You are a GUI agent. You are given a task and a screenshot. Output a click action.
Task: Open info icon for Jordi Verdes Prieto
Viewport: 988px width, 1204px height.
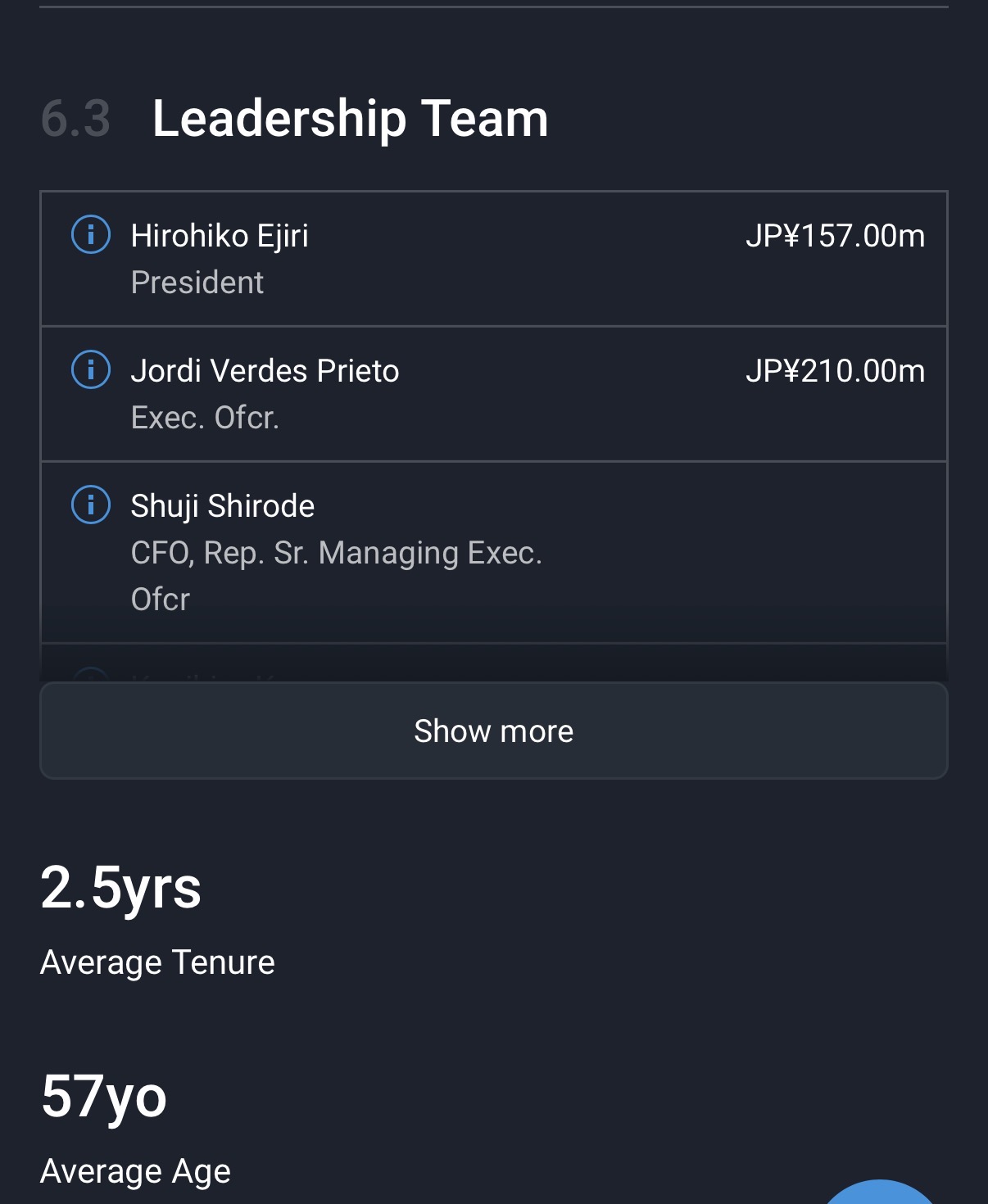(x=91, y=370)
